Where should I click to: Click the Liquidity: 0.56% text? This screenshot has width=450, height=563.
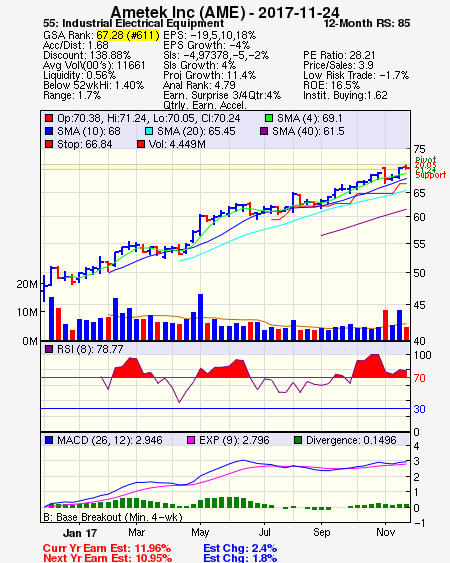(x=79, y=75)
